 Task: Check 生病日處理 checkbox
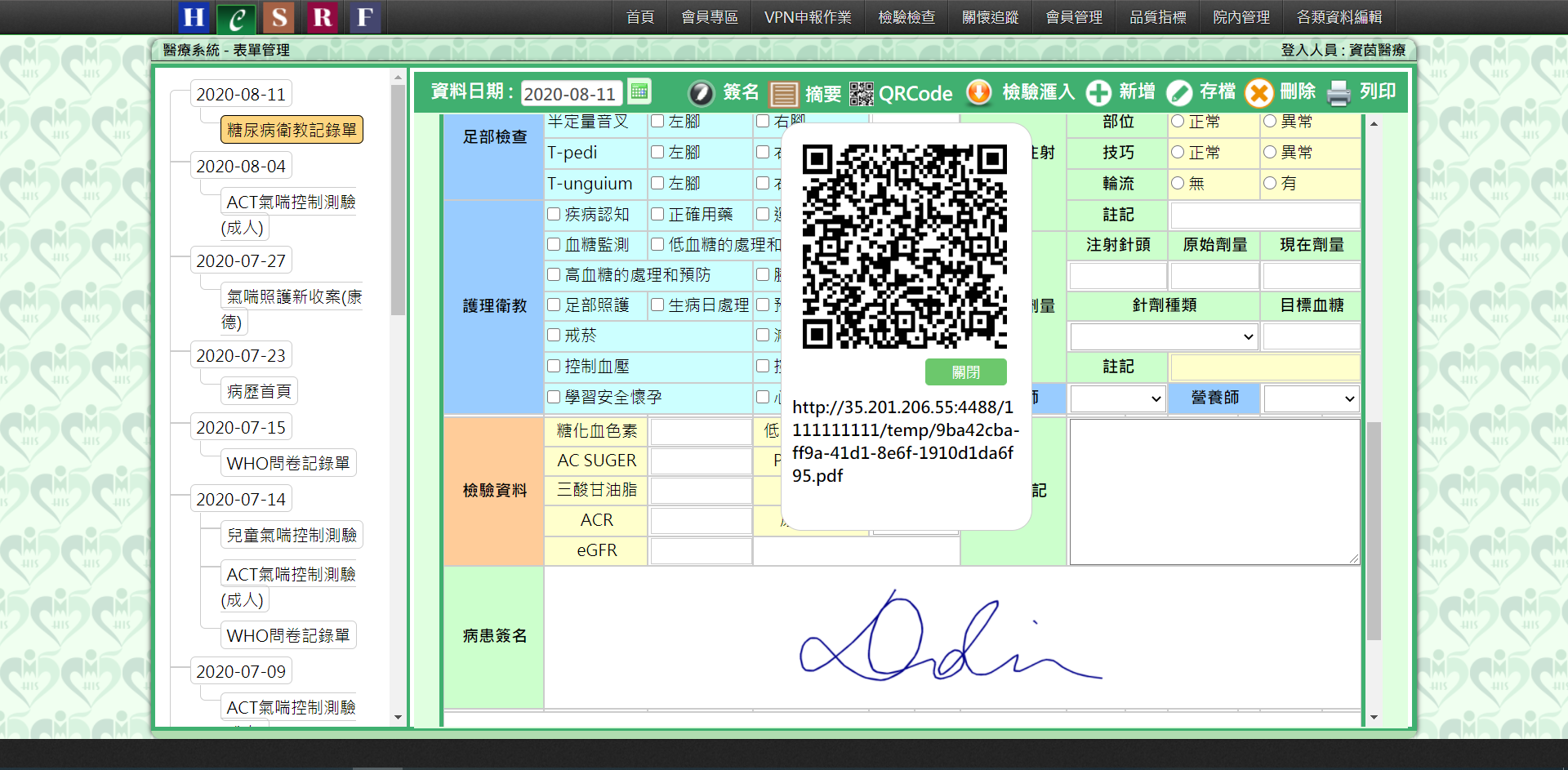click(657, 305)
